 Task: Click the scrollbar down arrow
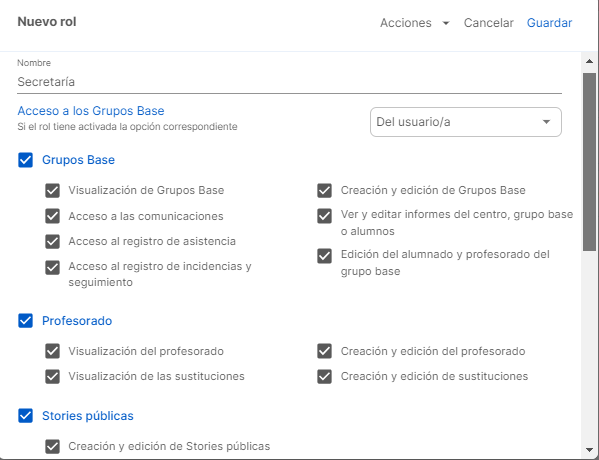point(589,450)
